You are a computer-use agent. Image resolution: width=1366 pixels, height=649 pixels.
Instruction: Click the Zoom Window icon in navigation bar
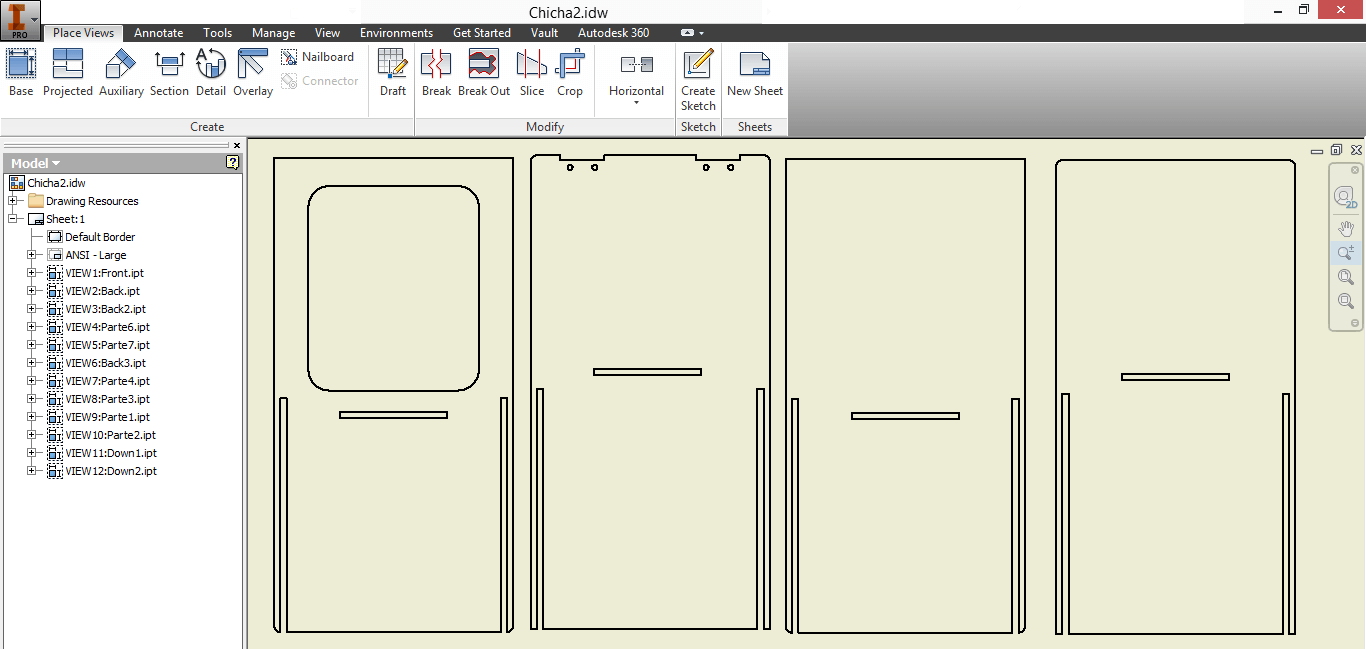pyautogui.click(x=1345, y=301)
